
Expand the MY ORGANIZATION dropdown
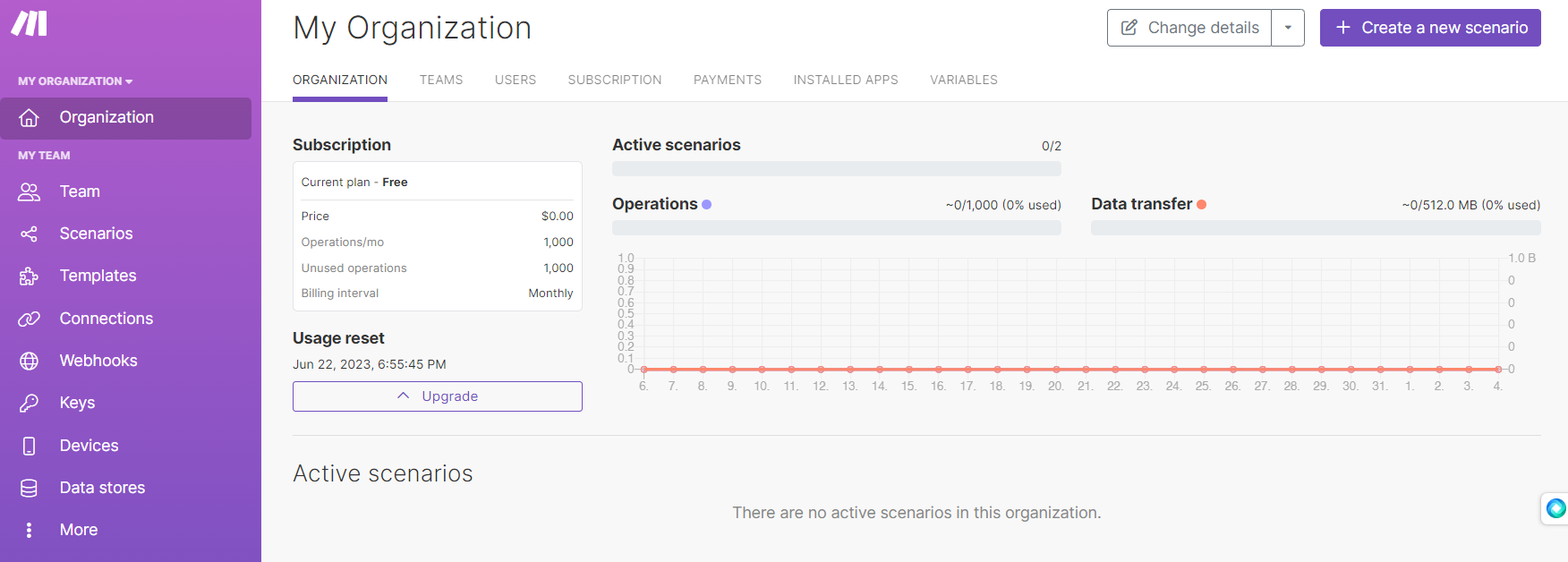point(75,81)
